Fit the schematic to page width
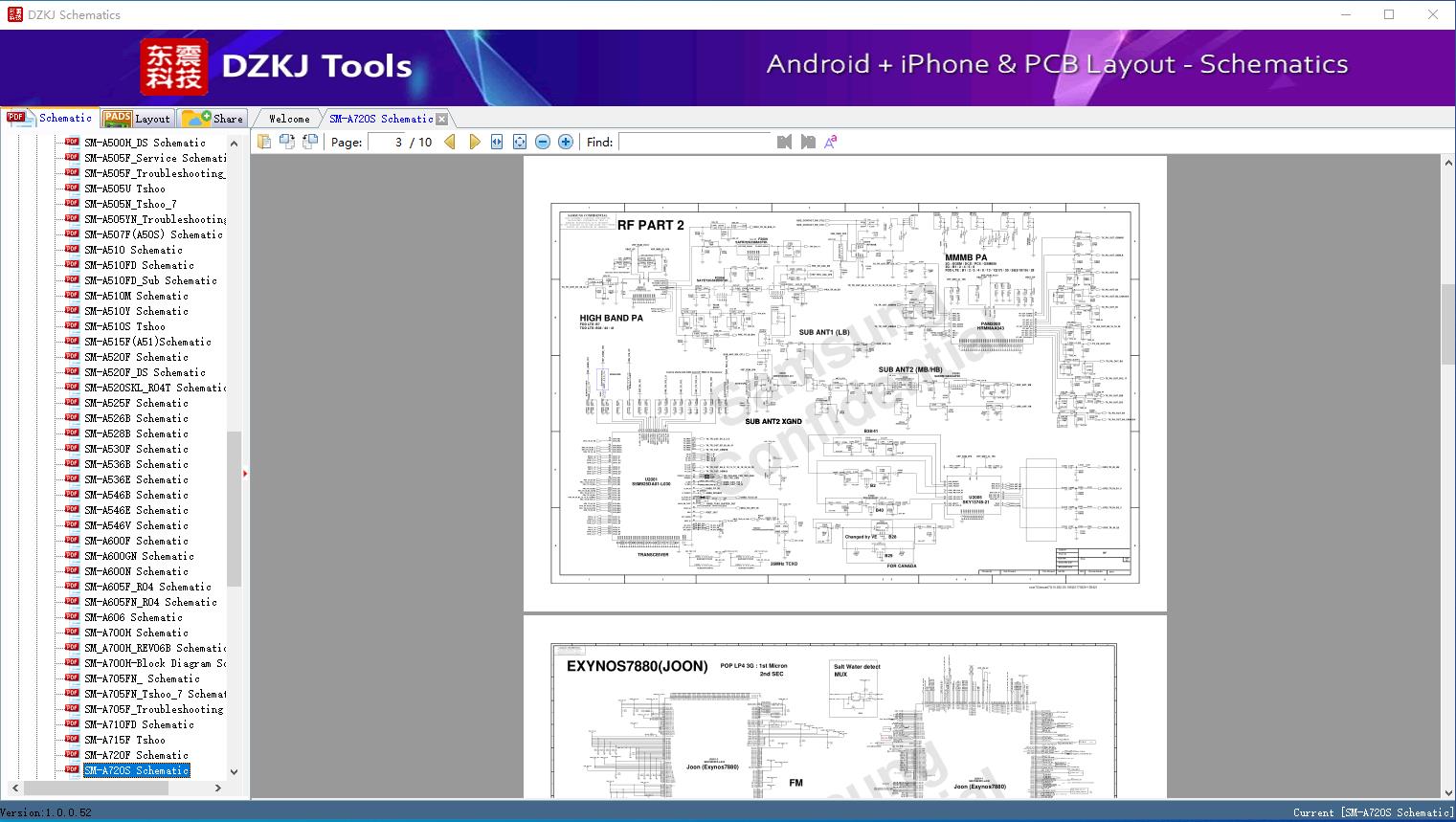The width and height of the screenshot is (1456, 822). [x=497, y=142]
